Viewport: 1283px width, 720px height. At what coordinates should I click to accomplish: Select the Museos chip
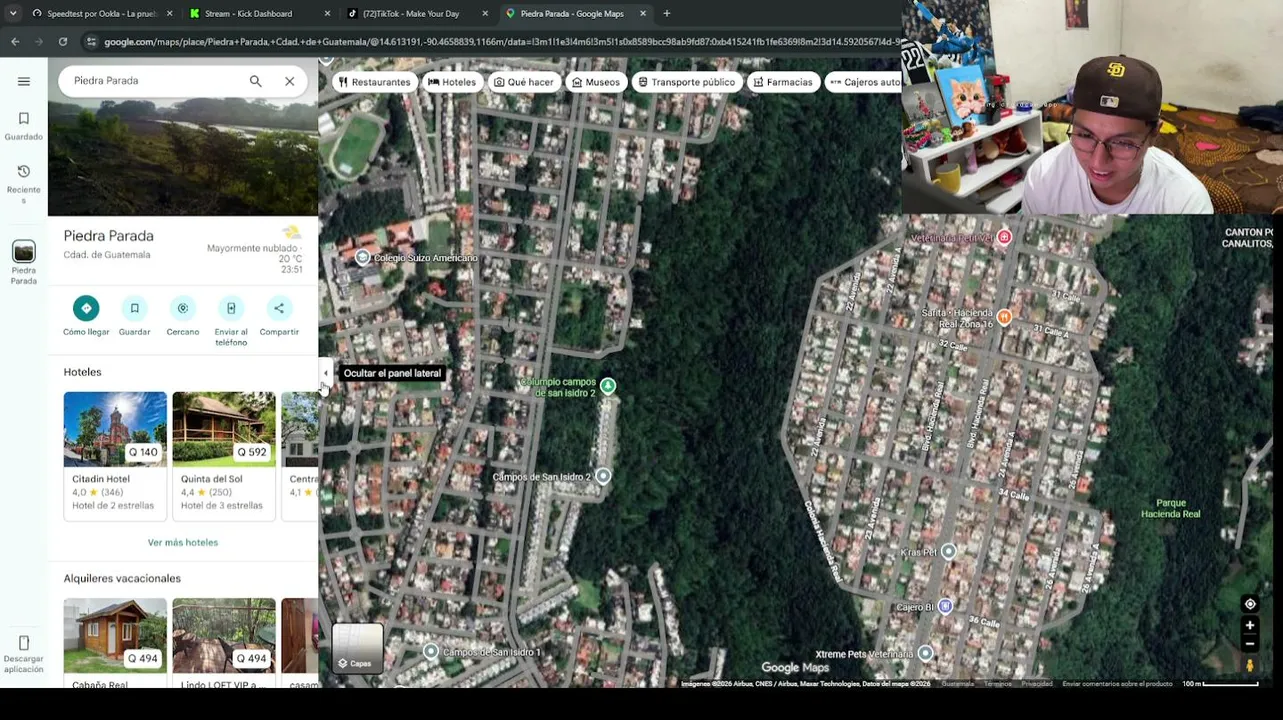tap(596, 82)
